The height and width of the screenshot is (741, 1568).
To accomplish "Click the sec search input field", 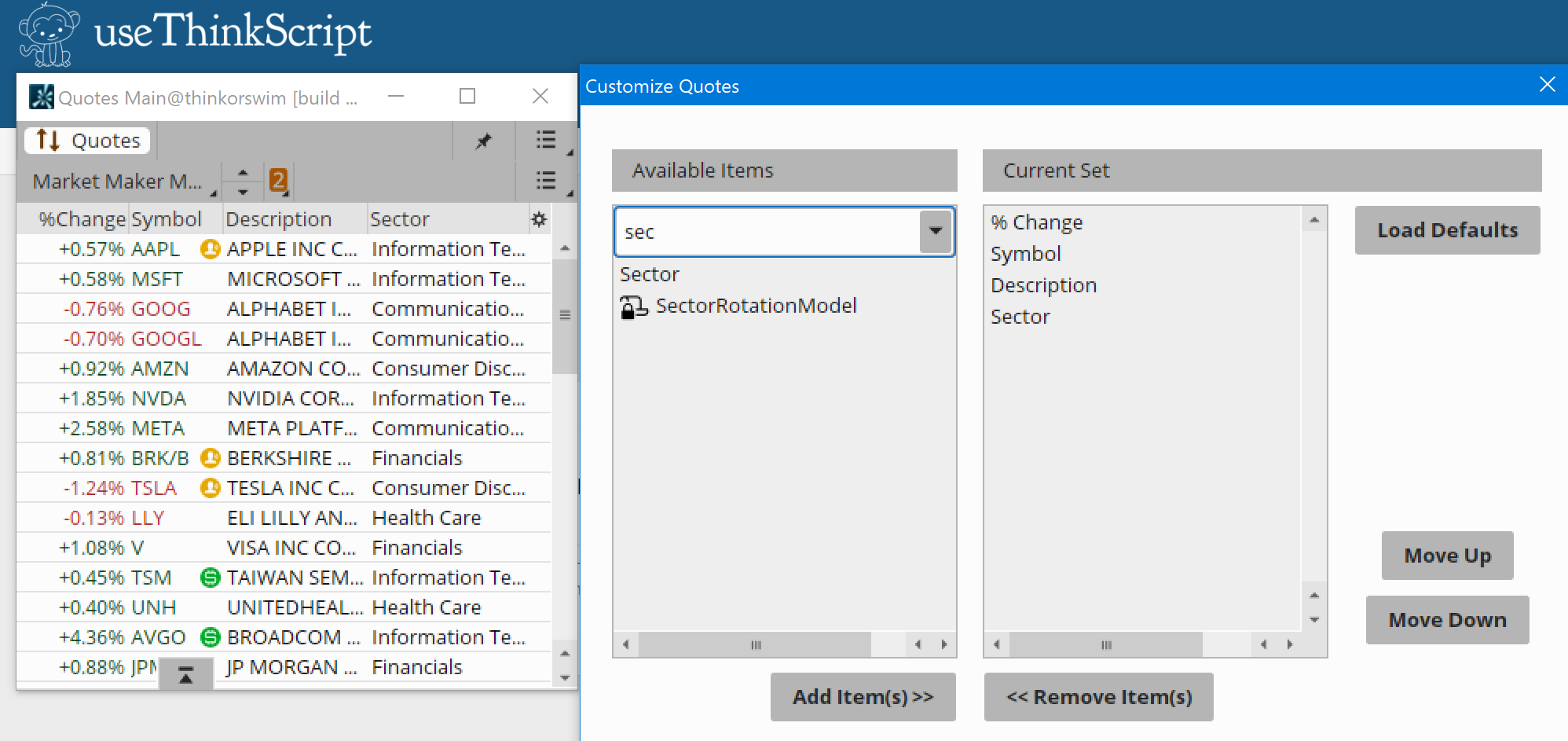I will pyautogui.click(x=768, y=232).
